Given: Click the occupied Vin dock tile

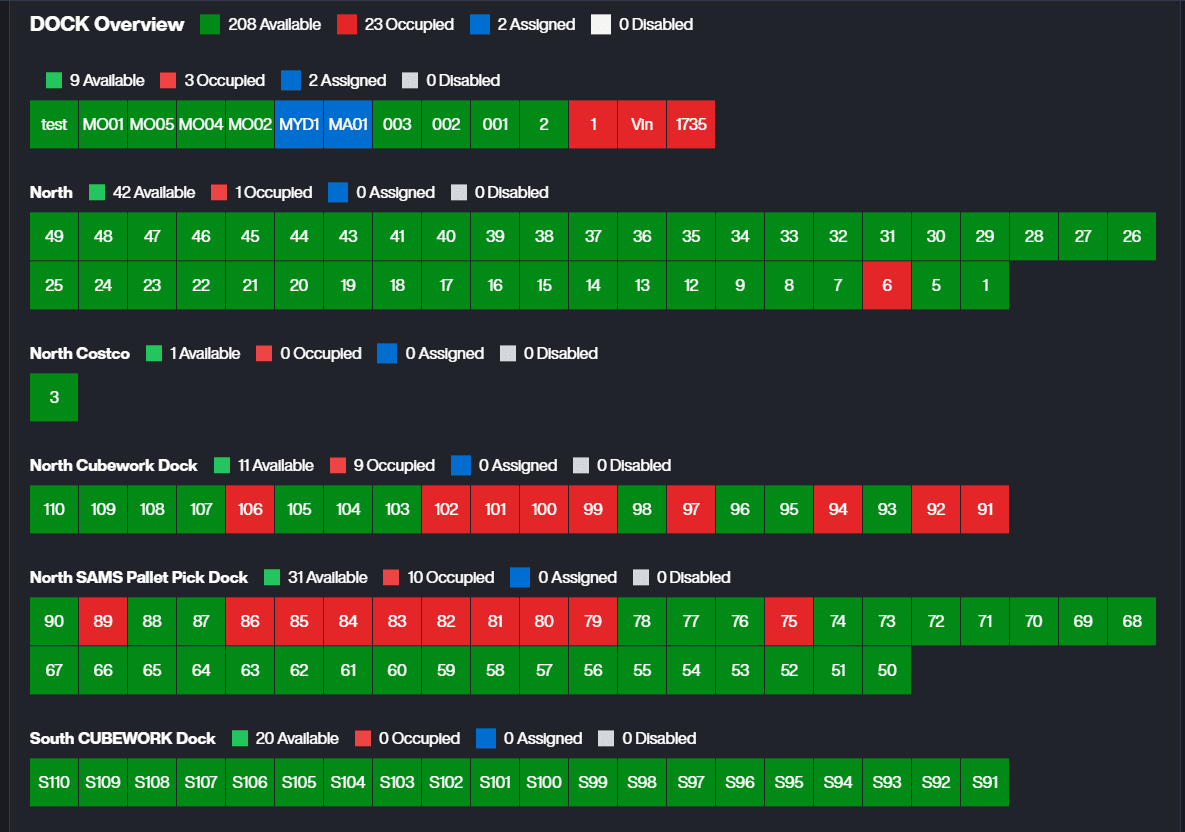Looking at the screenshot, I should tap(642, 125).
